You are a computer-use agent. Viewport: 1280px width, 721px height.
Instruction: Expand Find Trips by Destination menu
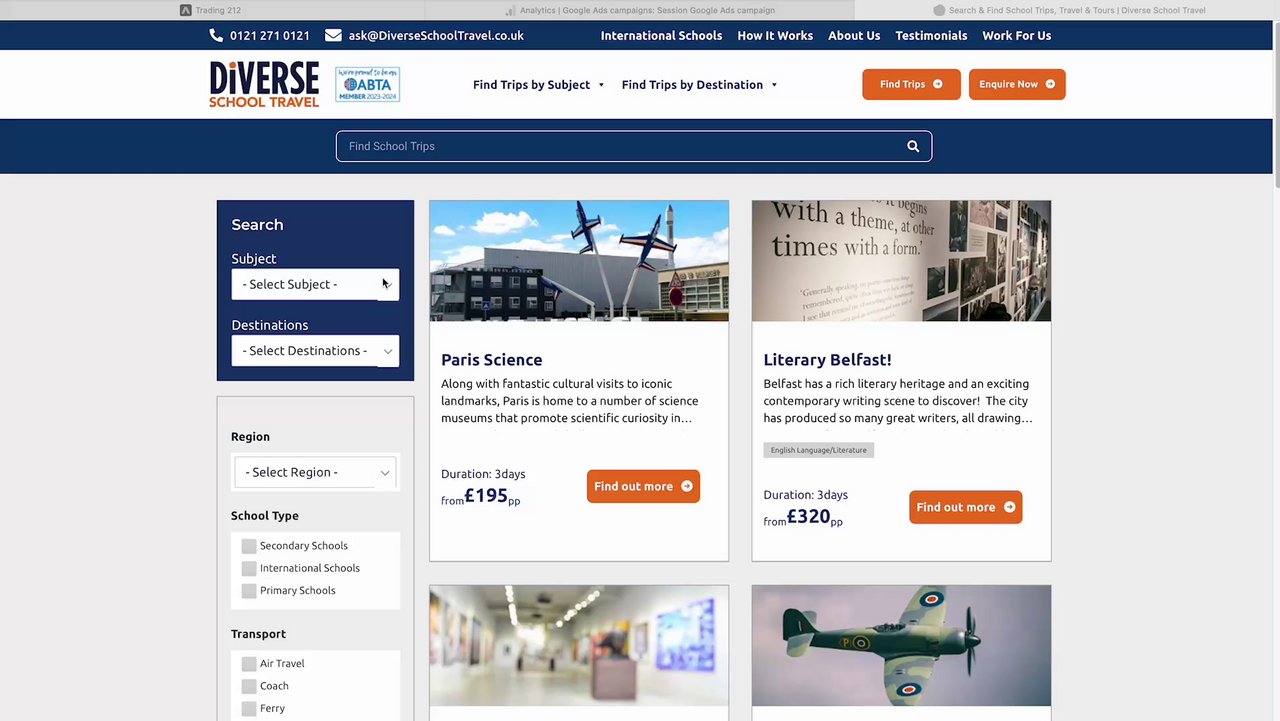700,85
